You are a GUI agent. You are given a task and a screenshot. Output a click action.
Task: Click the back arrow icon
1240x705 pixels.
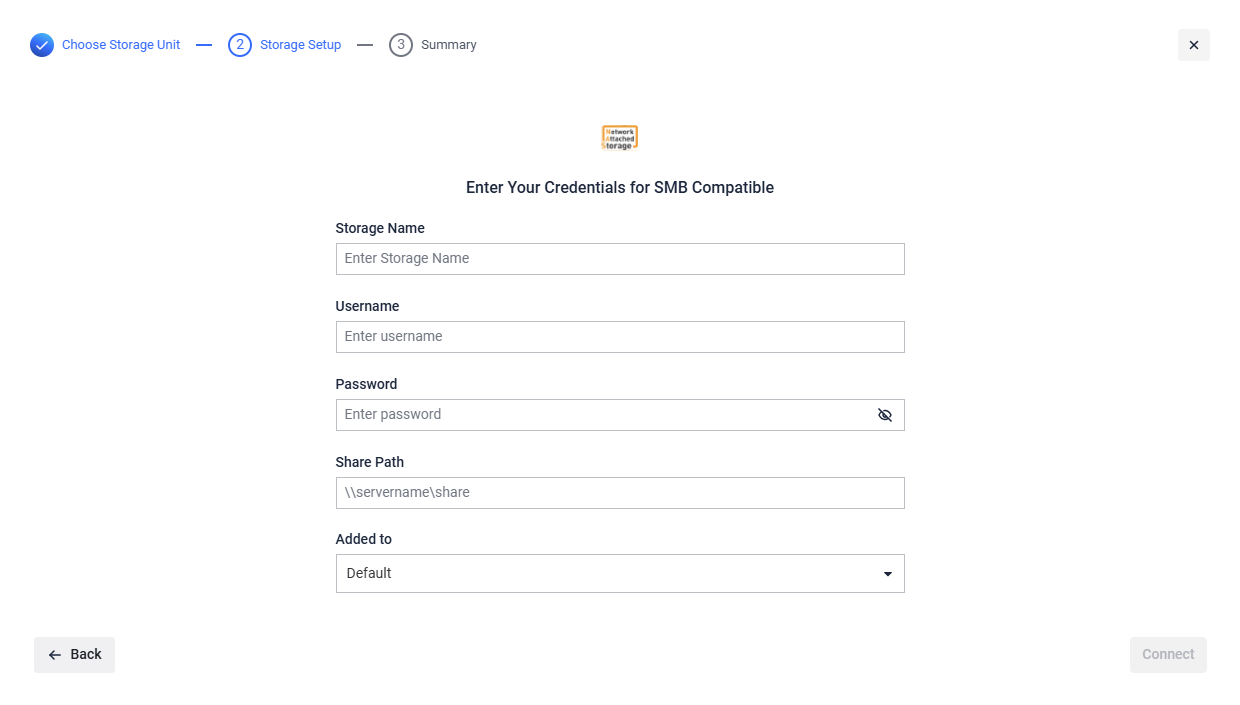(55, 655)
